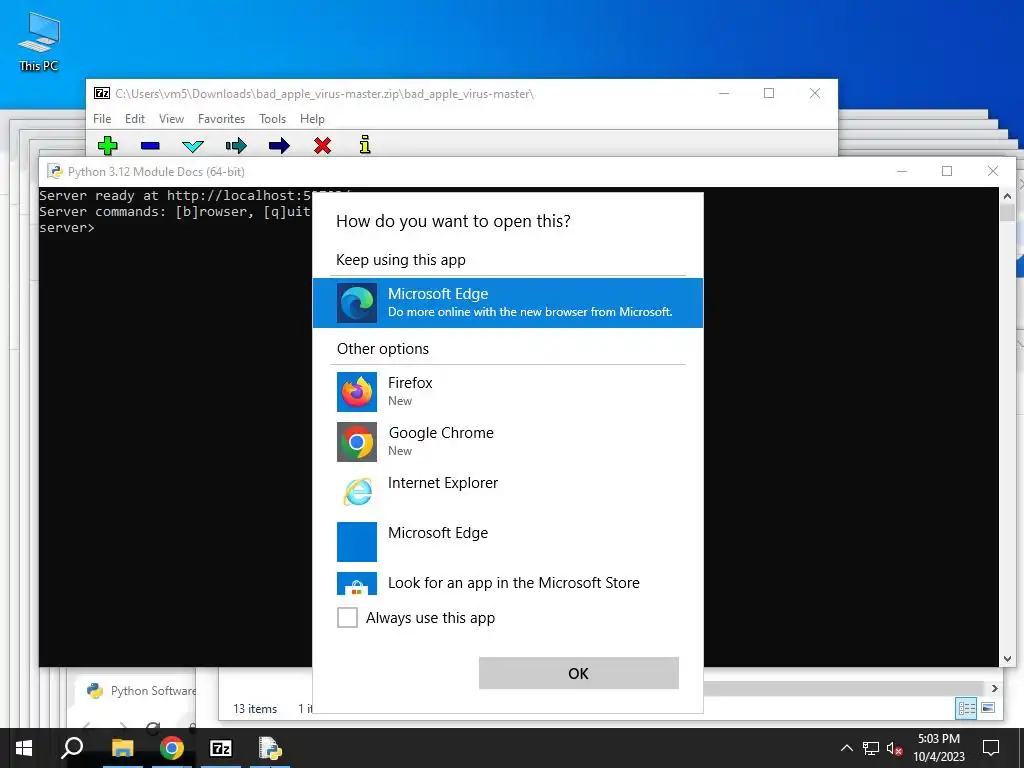Select Look for an app in Microsoft Store
The image size is (1024, 768).
click(507, 583)
